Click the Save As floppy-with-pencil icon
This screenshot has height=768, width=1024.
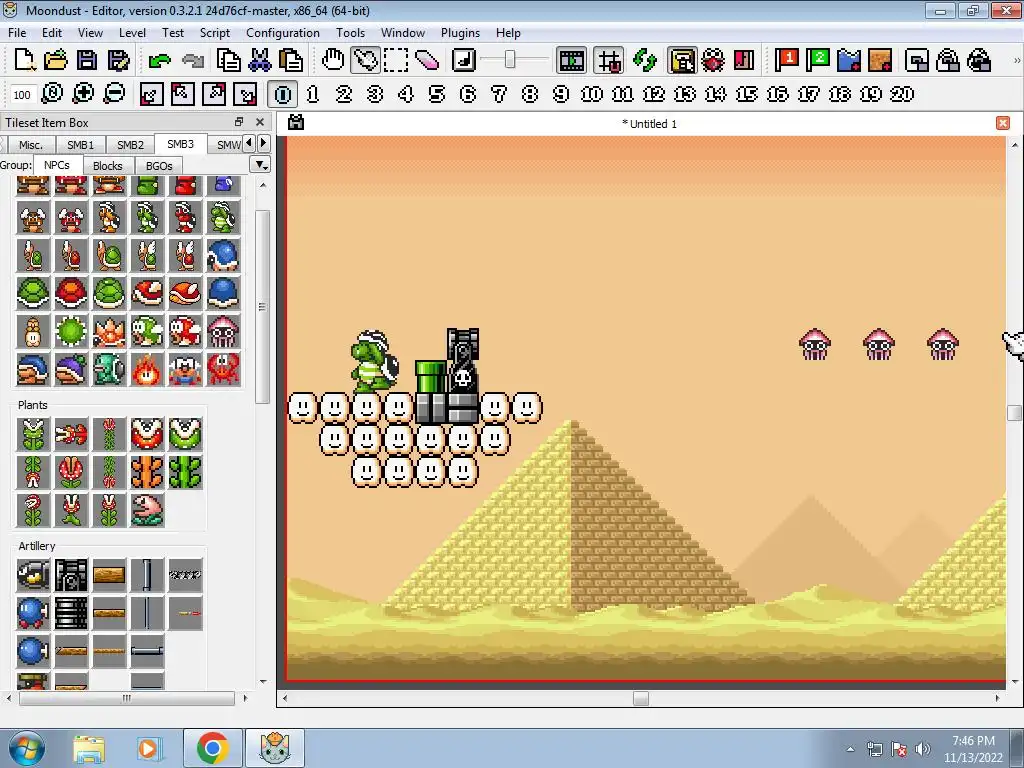pos(118,60)
